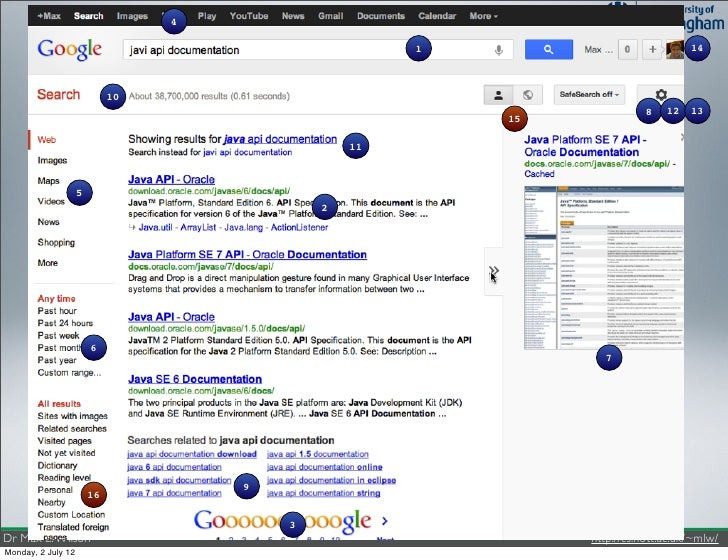The width and height of the screenshot is (728, 560).
Task: Click related search java api documentation download
Action: pyautogui.click(x=192, y=454)
